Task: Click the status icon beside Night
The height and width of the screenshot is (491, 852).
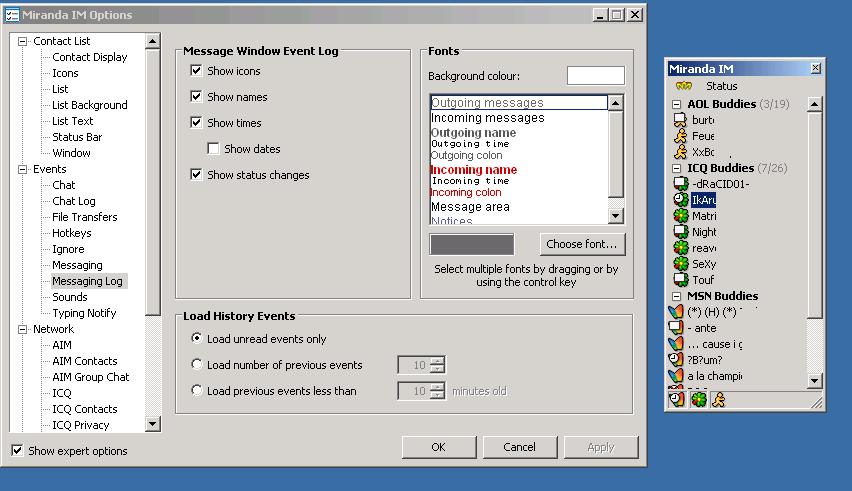Action: click(680, 232)
